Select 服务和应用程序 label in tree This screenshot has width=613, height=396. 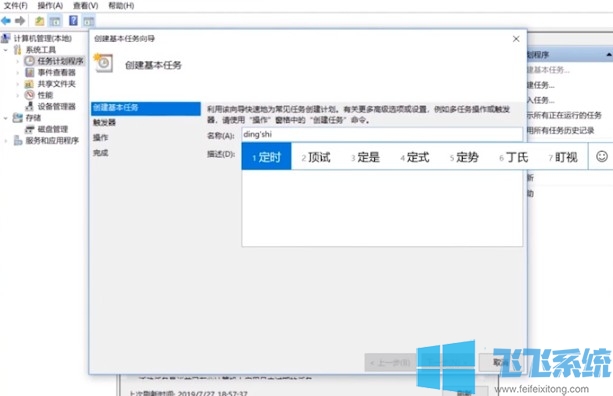52,140
